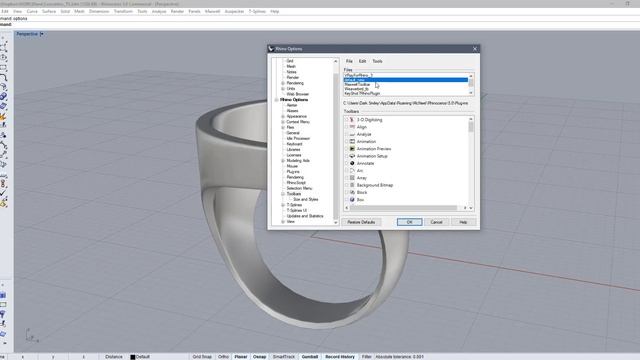This screenshot has width=640, height=360.
Task: Enable the Animation toolbar checkbox
Action: [347, 142]
